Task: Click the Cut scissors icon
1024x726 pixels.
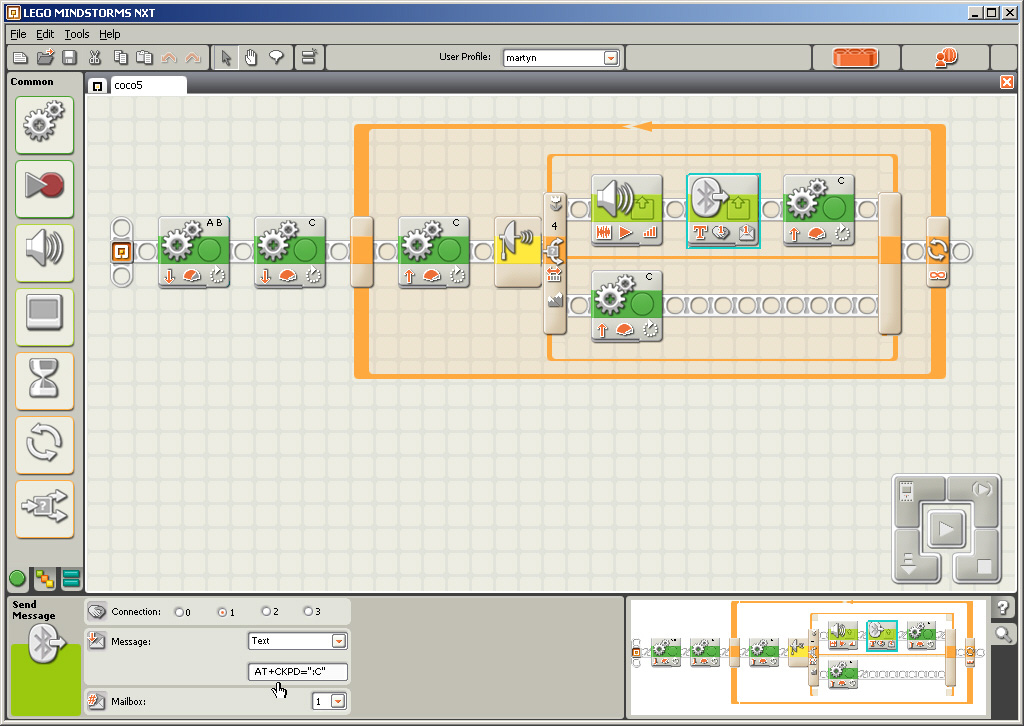Action: point(95,58)
